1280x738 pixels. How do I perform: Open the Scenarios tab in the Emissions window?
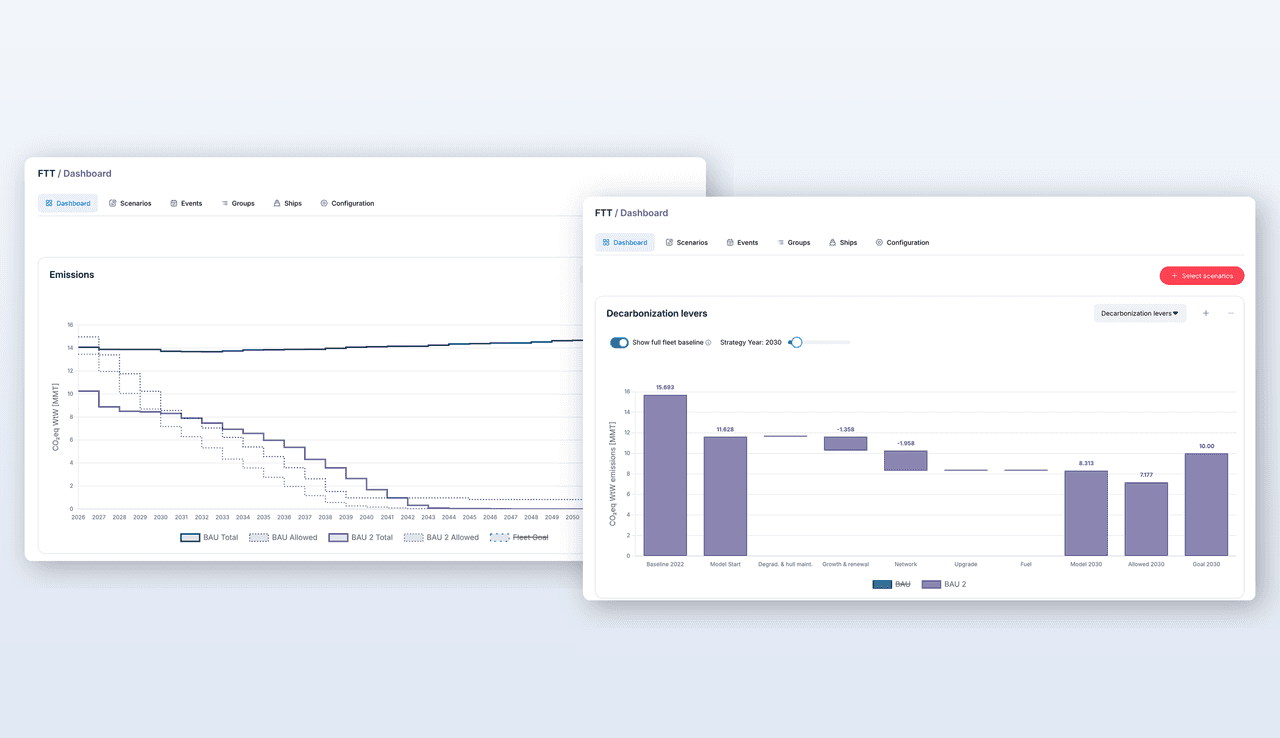tap(130, 203)
